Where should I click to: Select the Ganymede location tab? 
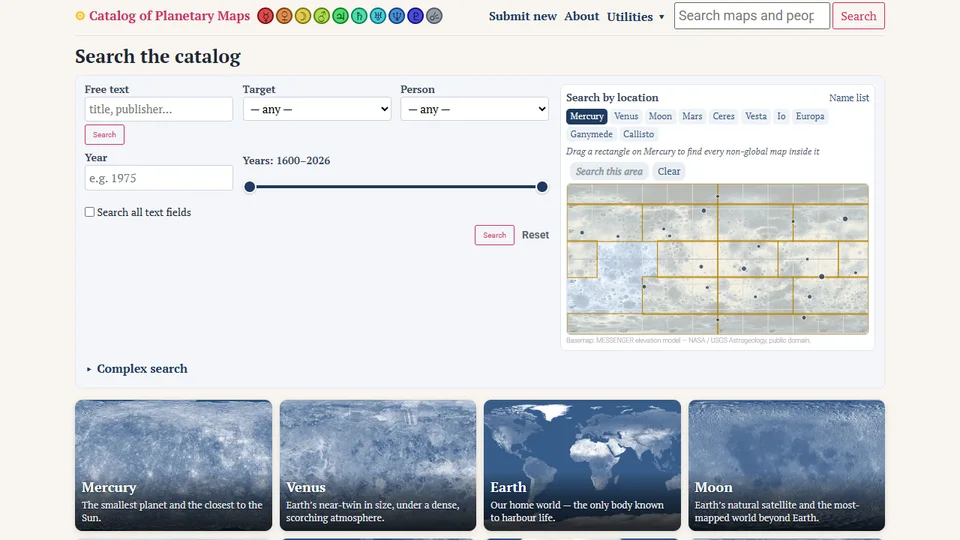(x=591, y=134)
